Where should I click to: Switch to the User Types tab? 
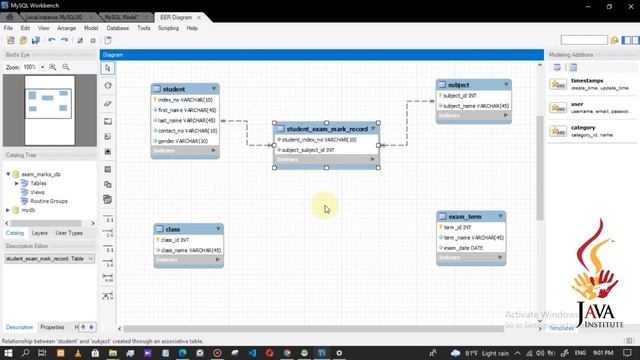[x=69, y=233]
